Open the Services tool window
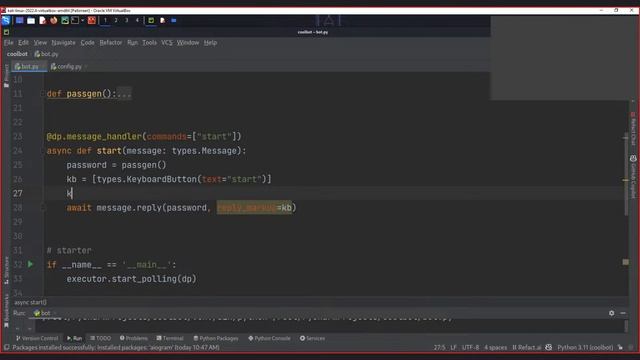This screenshot has height=360, width=640. [313, 338]
